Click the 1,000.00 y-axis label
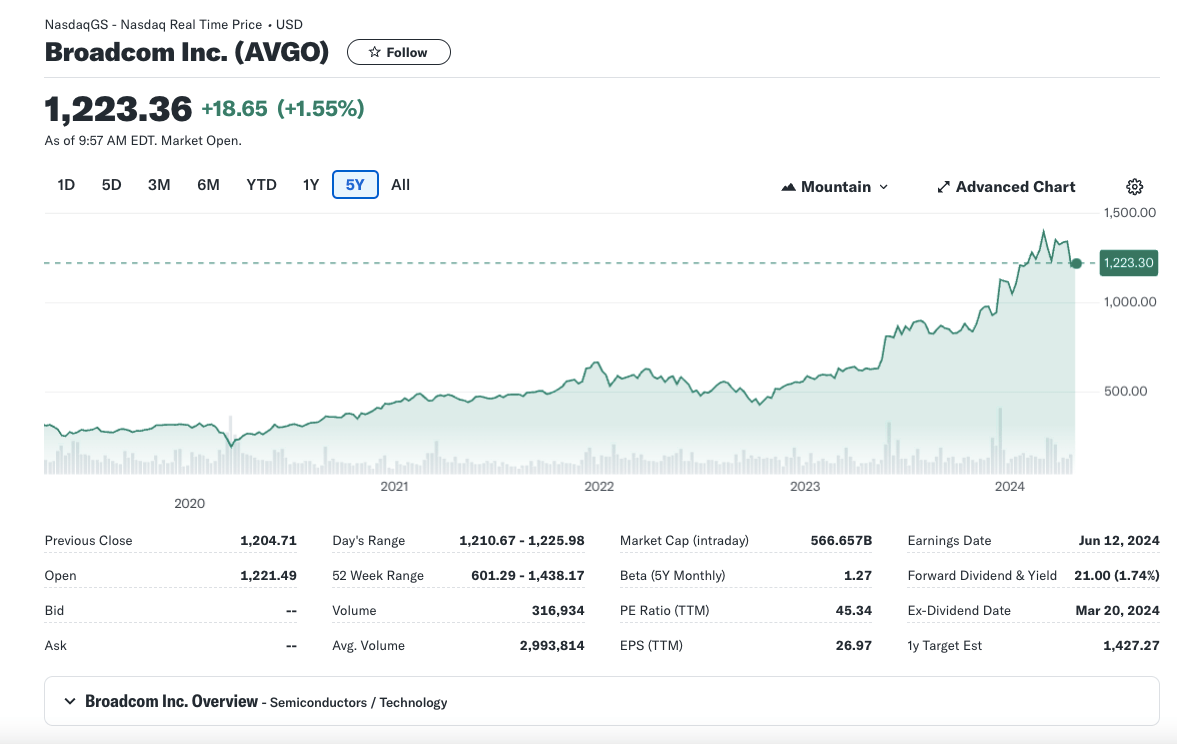Image resolution: width=1177 pixels, height=744 pixels. click(1130, 302)
